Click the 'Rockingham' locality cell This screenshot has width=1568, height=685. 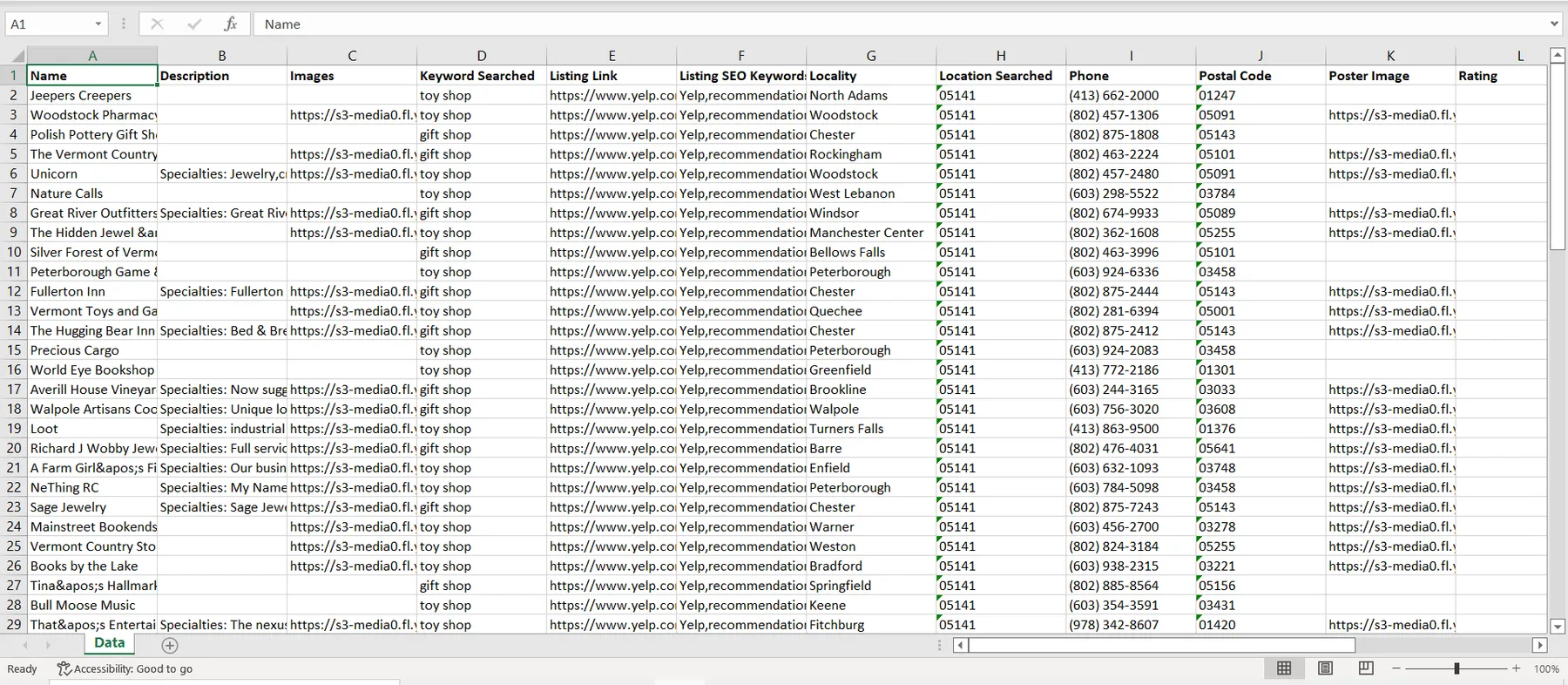(871, 154)
